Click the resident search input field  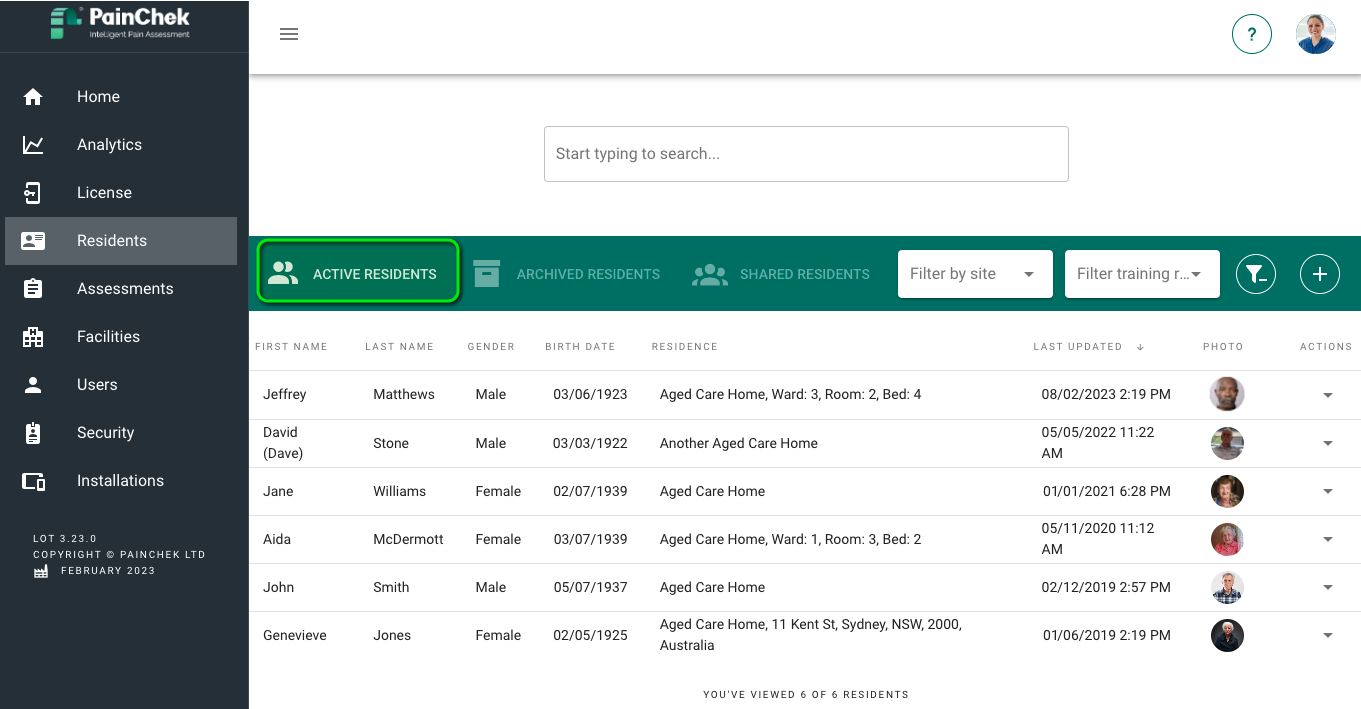click(806, 154)
